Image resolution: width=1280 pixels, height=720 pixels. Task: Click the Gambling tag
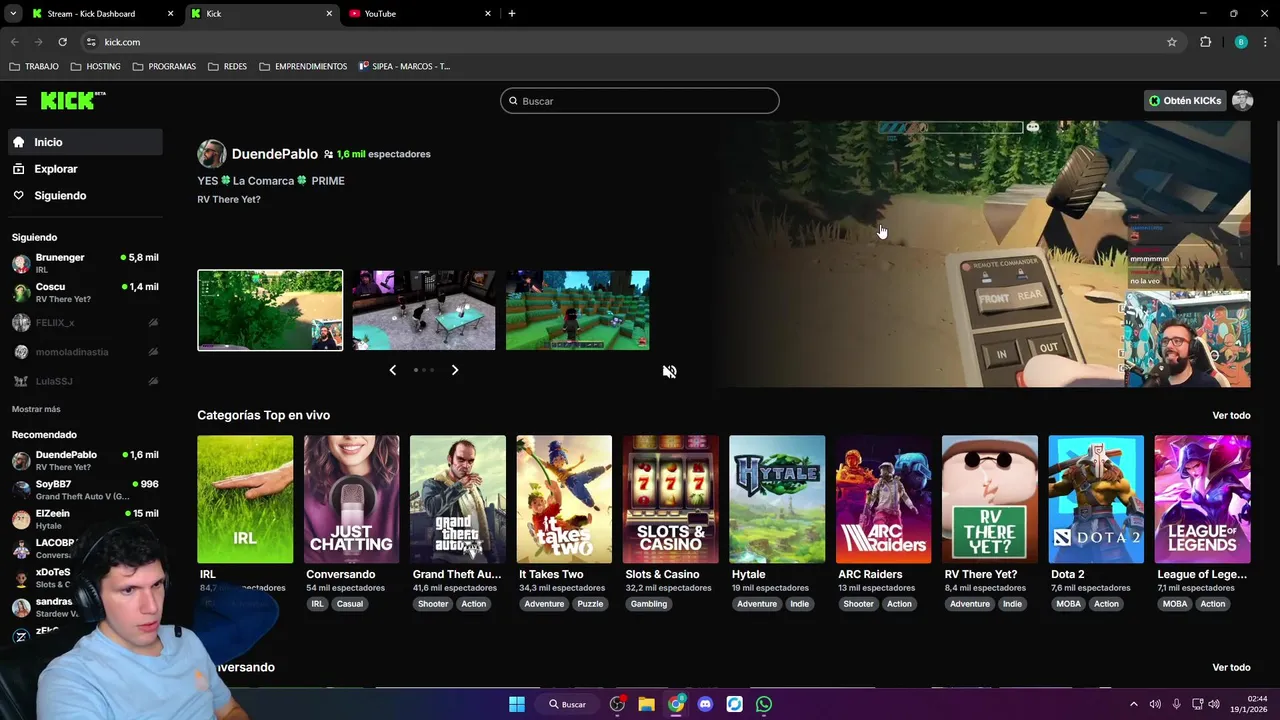(x=649, y=604)
